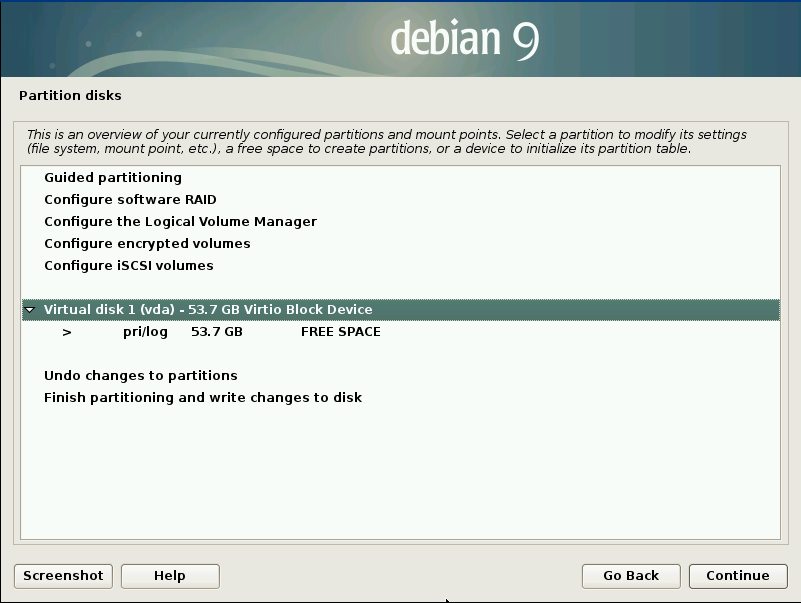Select the FREE SPACE partition entry

tap(340, 332)
